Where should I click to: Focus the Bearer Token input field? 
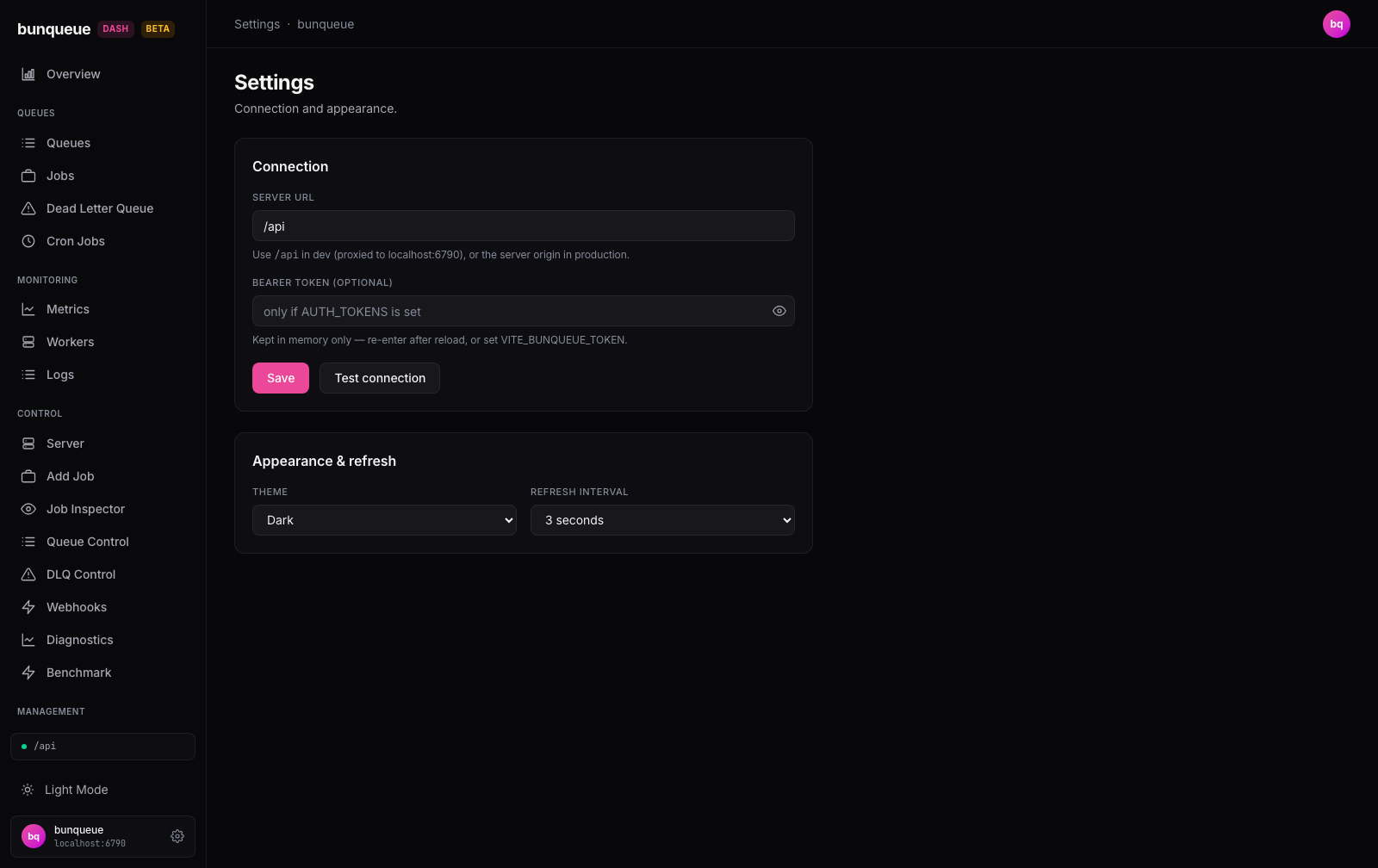[x=510, y=311]
